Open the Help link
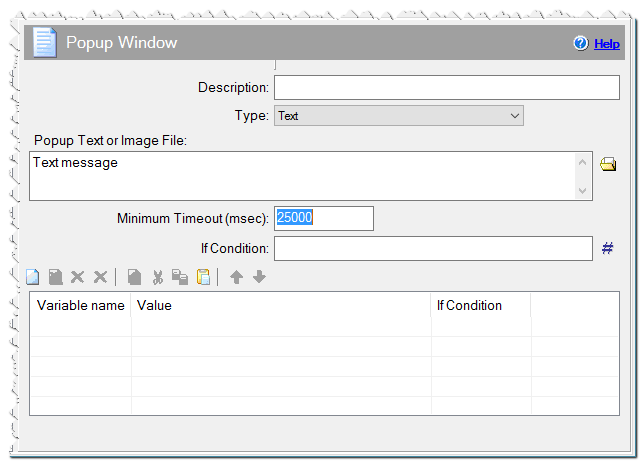Screen dimensions: 640x461 607,44
